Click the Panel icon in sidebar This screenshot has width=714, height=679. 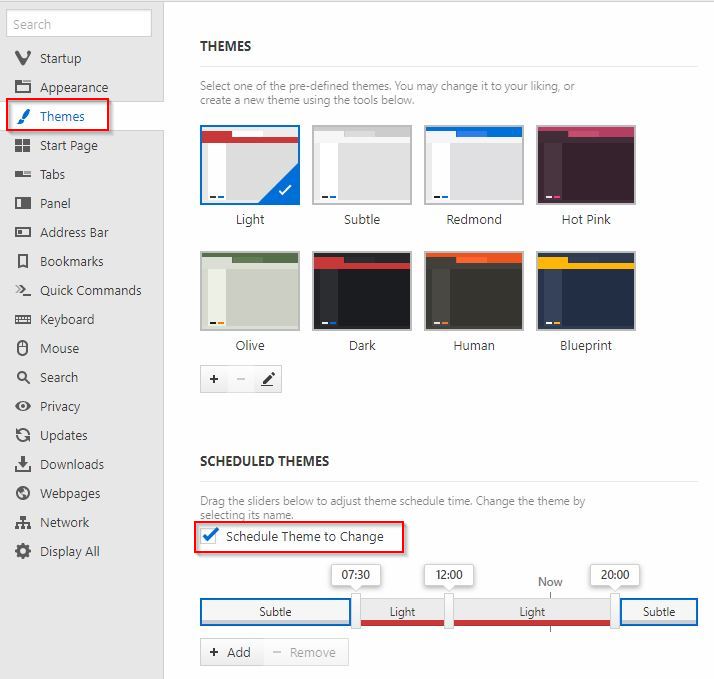click(23, 203)
